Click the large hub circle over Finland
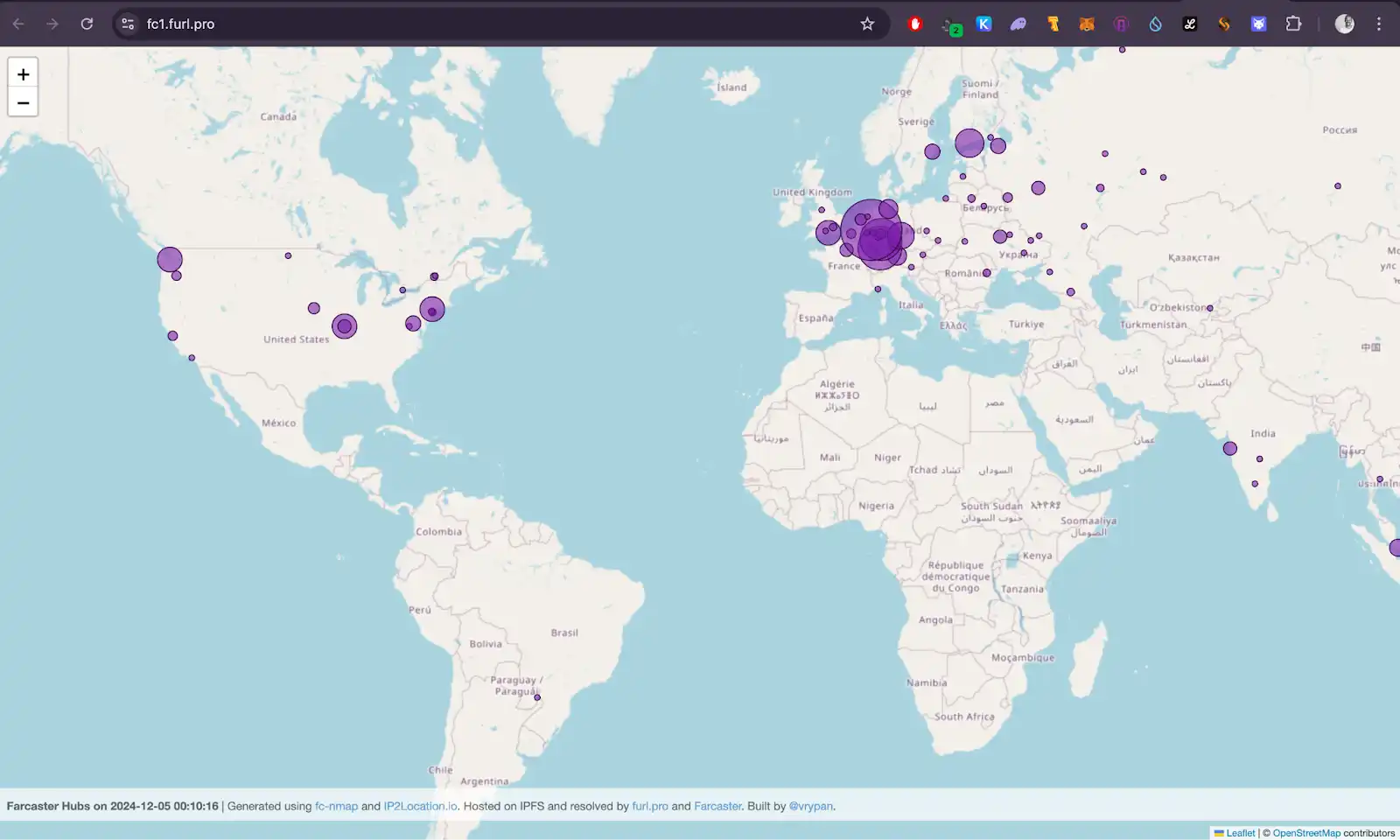 tap(969, 143)
